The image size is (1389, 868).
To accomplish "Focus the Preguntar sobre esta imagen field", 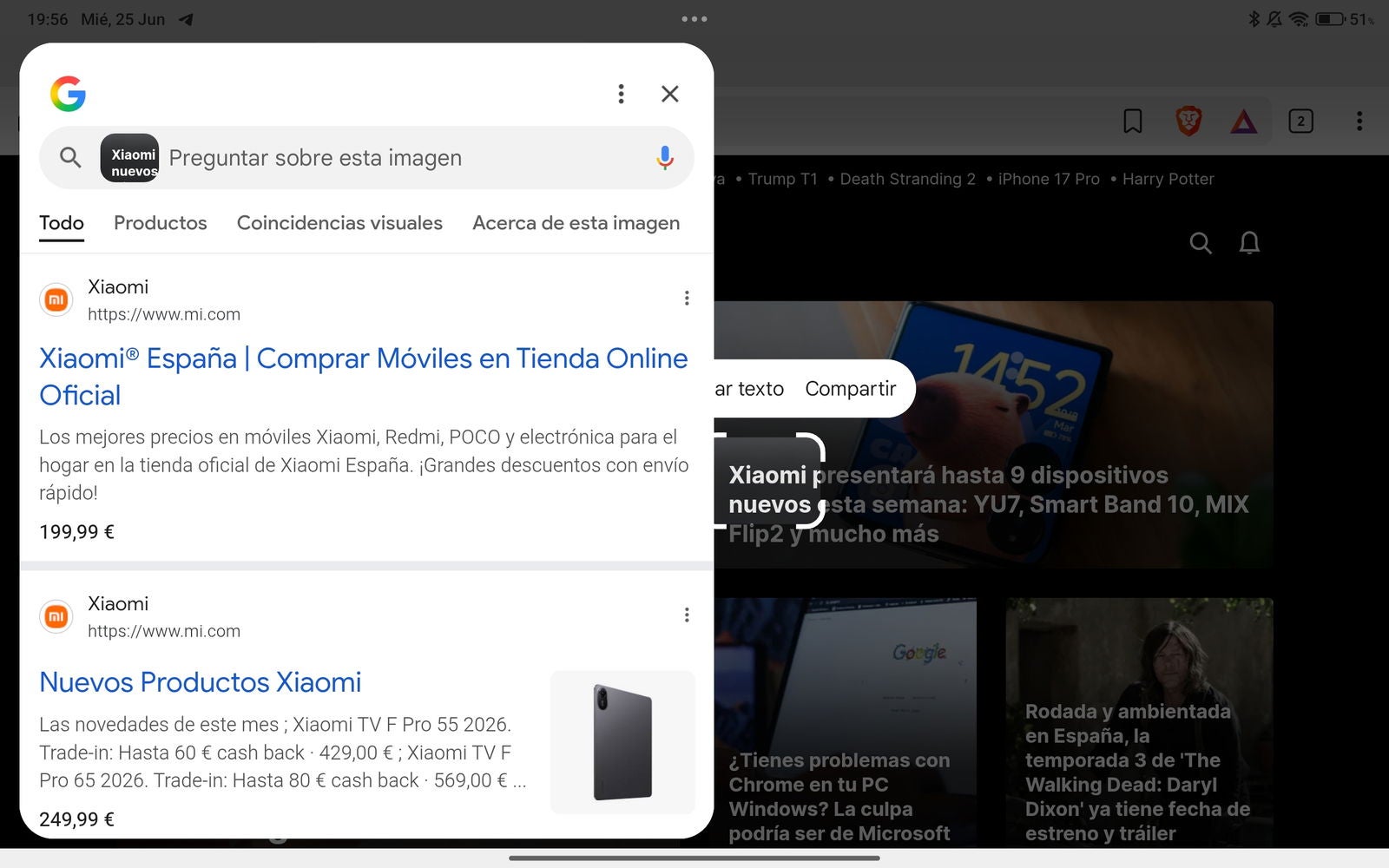I will [399, 158].
